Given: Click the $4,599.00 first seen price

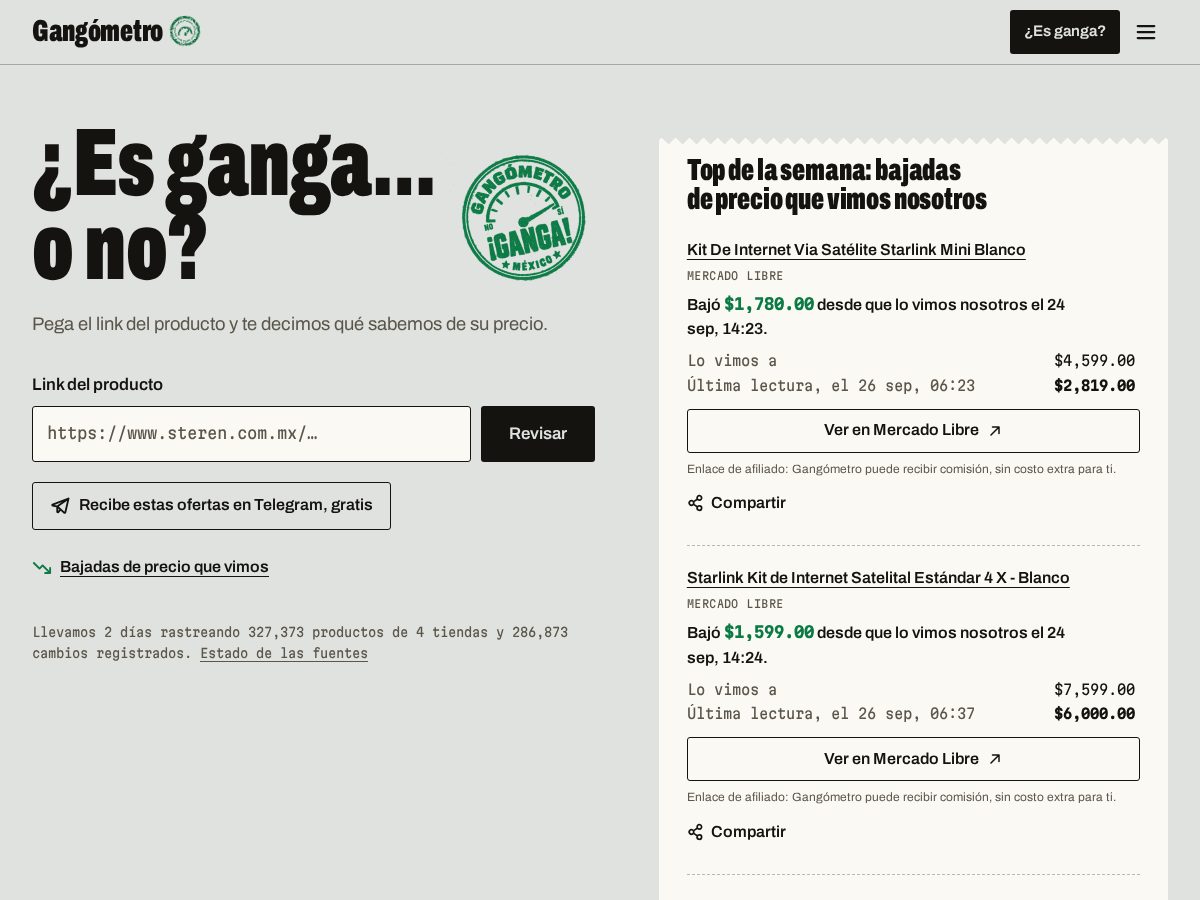Looking at the screenshot, I should click(x=1094, y=361).
